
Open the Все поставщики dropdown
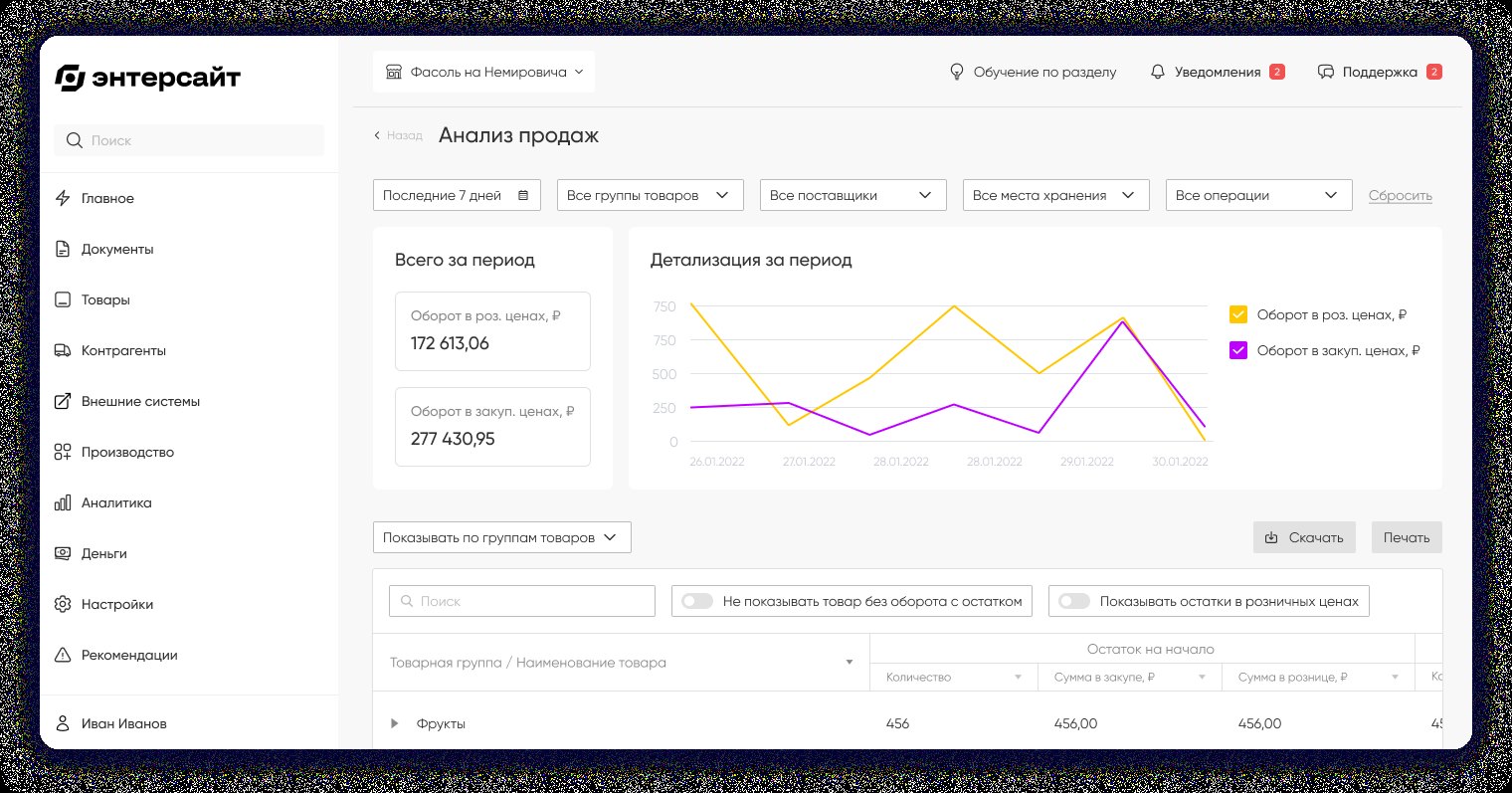(x=853, y=195)
